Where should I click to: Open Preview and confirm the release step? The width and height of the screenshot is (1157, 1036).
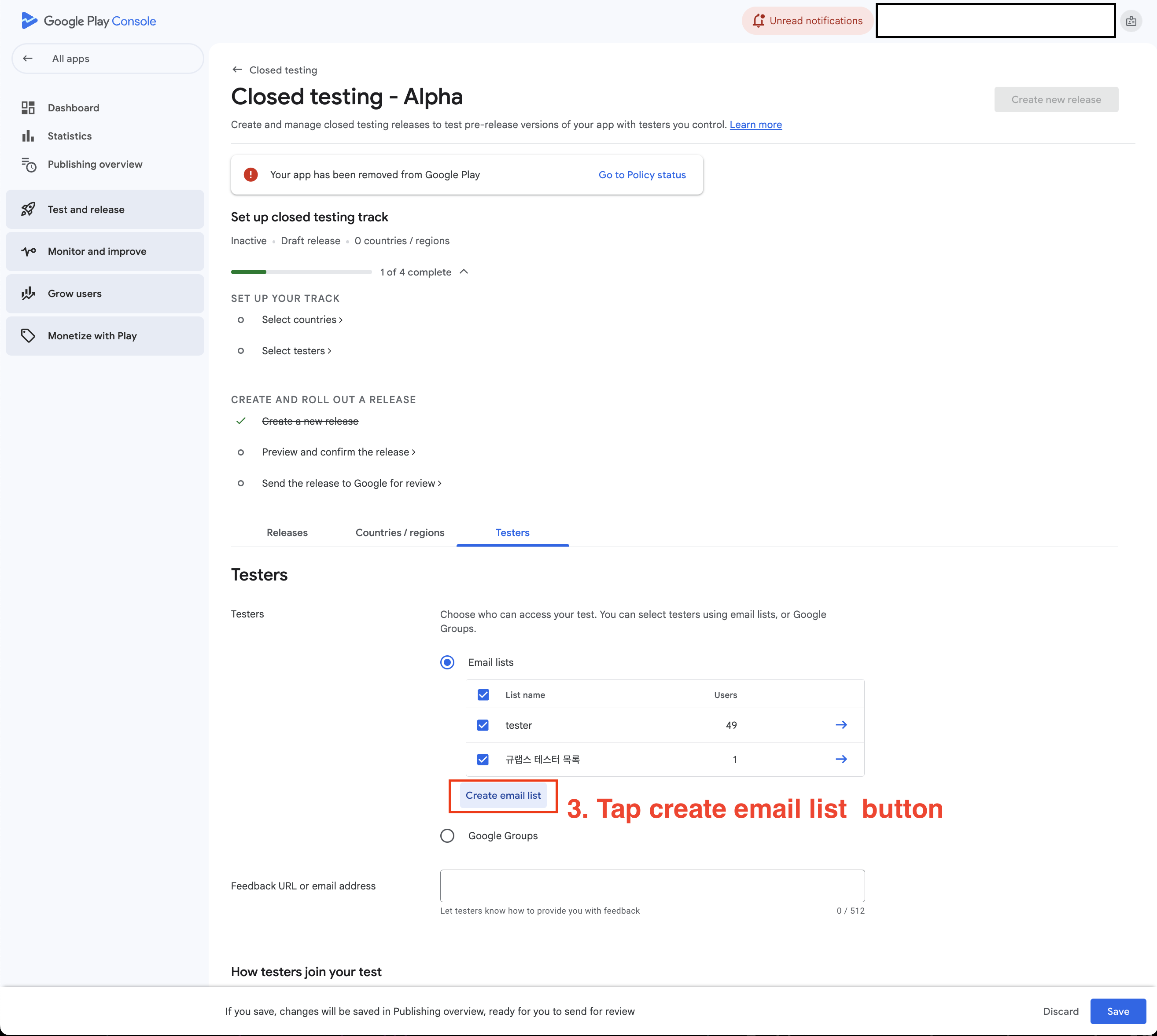[338, 452]
